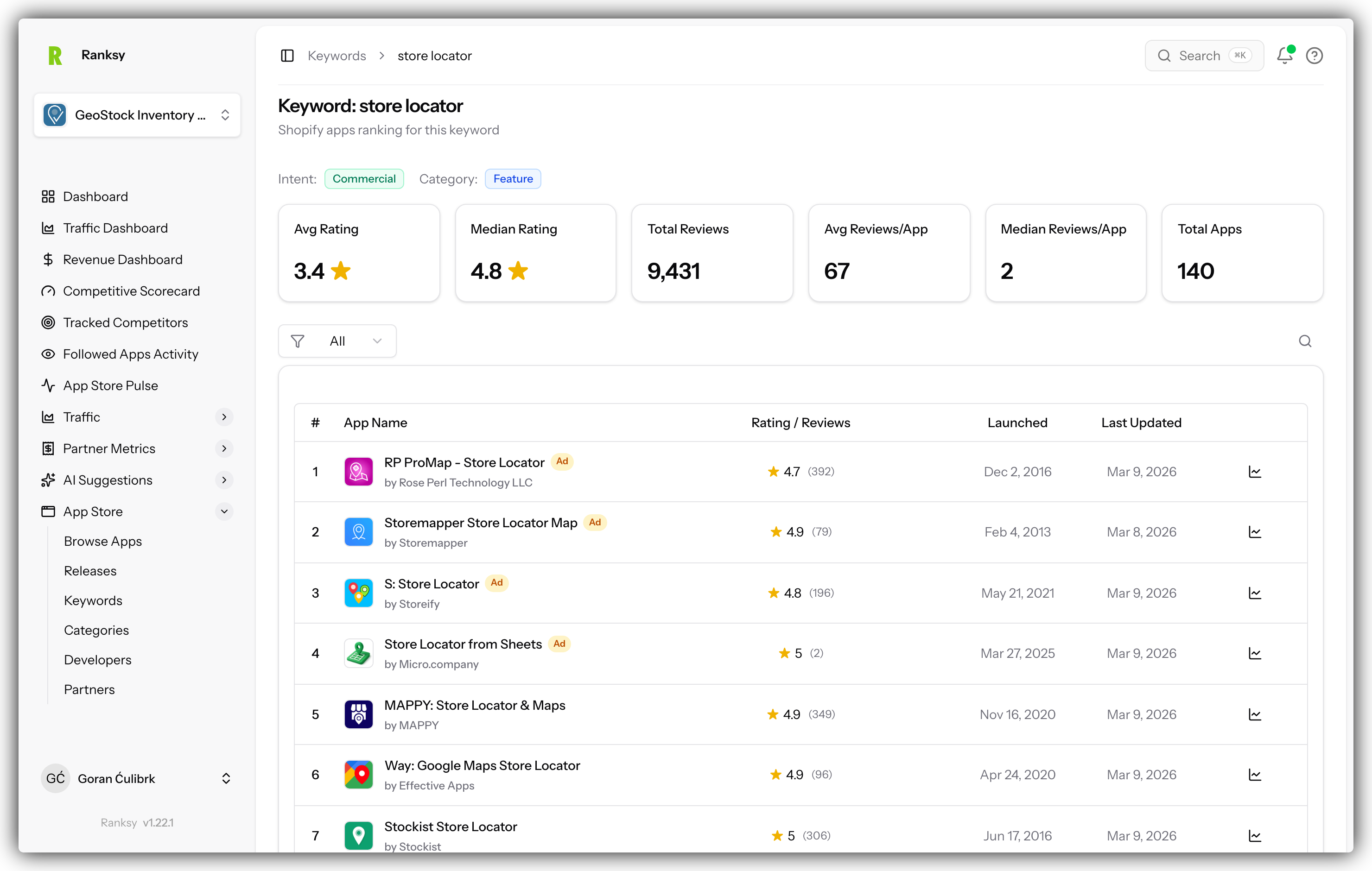Open trend chart for S: Store Locator row

coord(1255,593)
